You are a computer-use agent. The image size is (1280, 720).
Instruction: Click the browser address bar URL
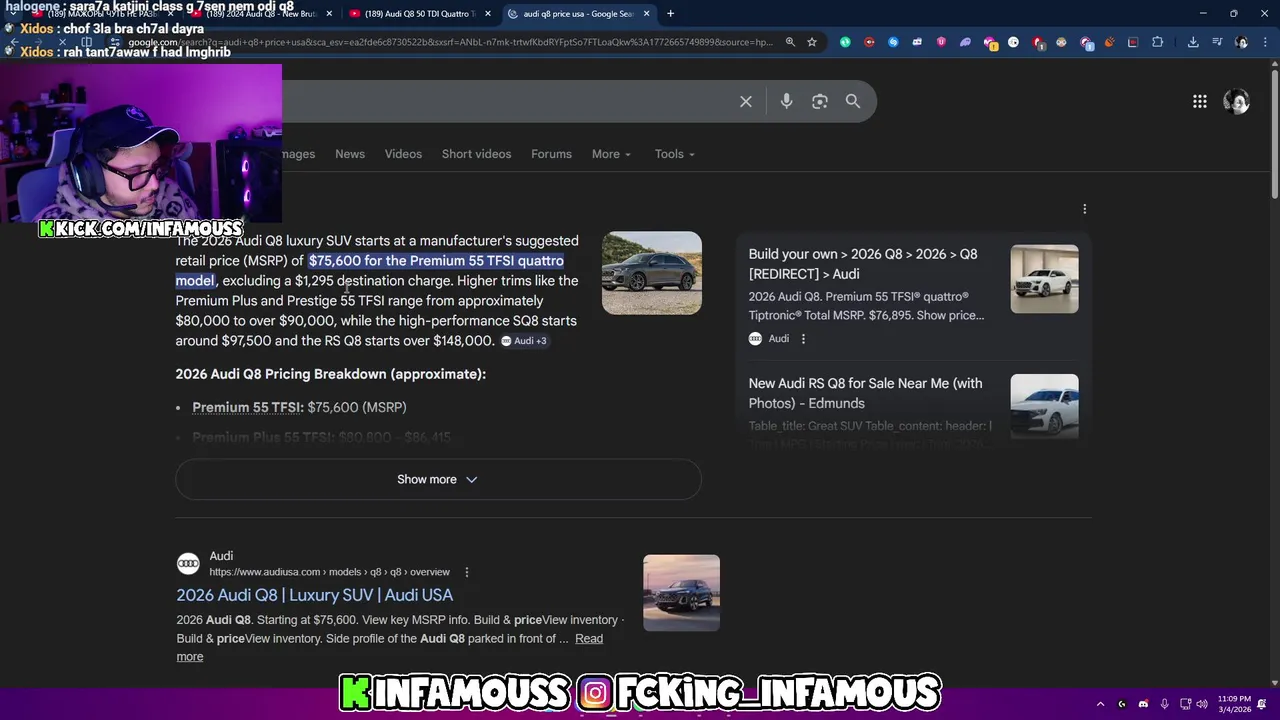[x=450, y=42]
